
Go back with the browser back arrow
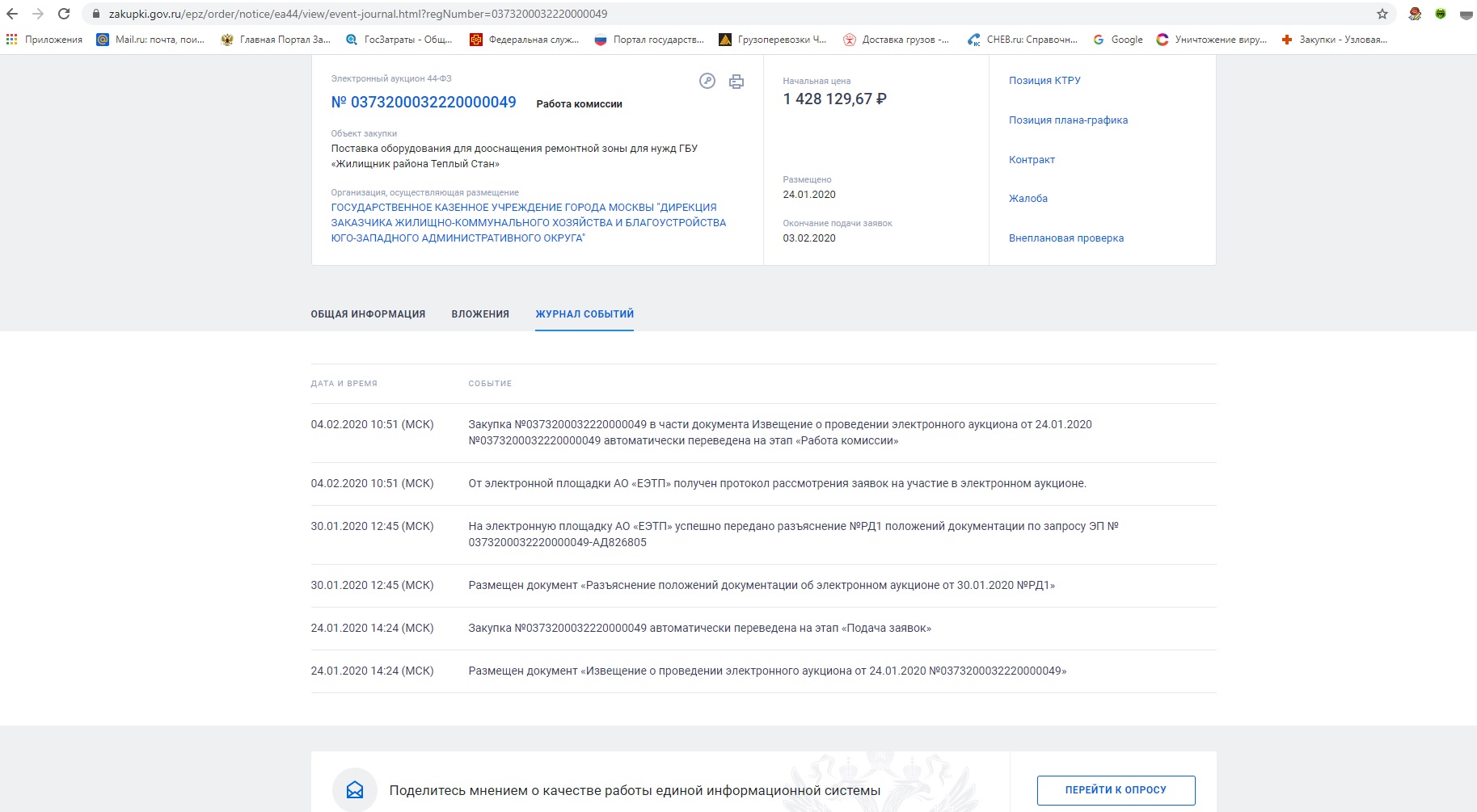pos(12,14)
